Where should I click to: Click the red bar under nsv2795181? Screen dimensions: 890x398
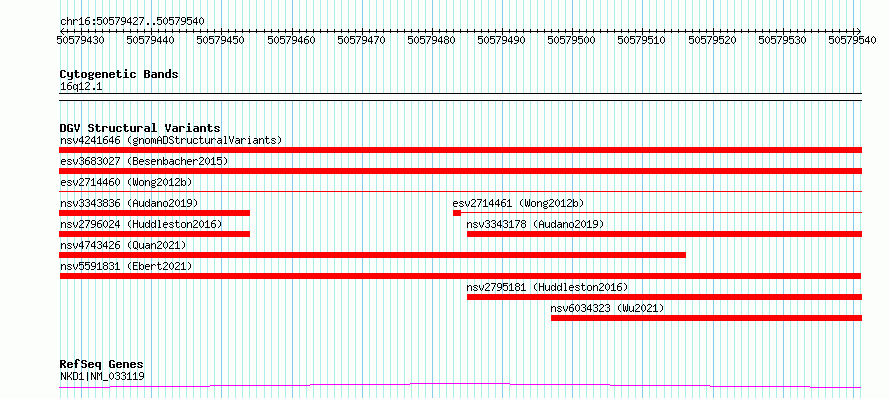point(665,297)
